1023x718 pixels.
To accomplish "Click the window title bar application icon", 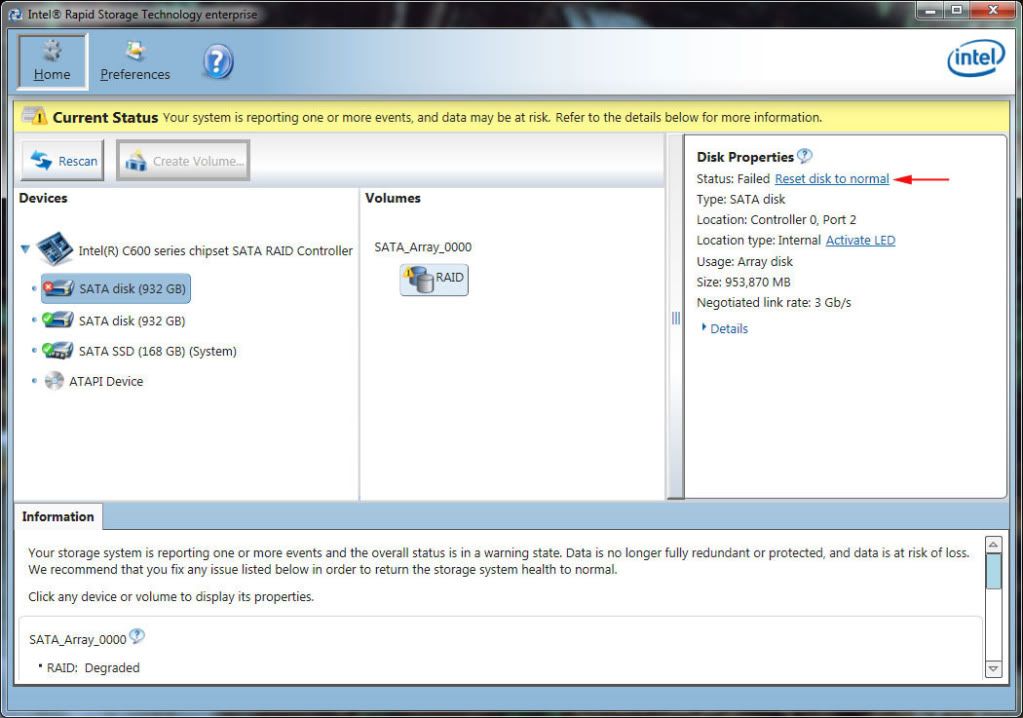I will (x=14, y=14).
